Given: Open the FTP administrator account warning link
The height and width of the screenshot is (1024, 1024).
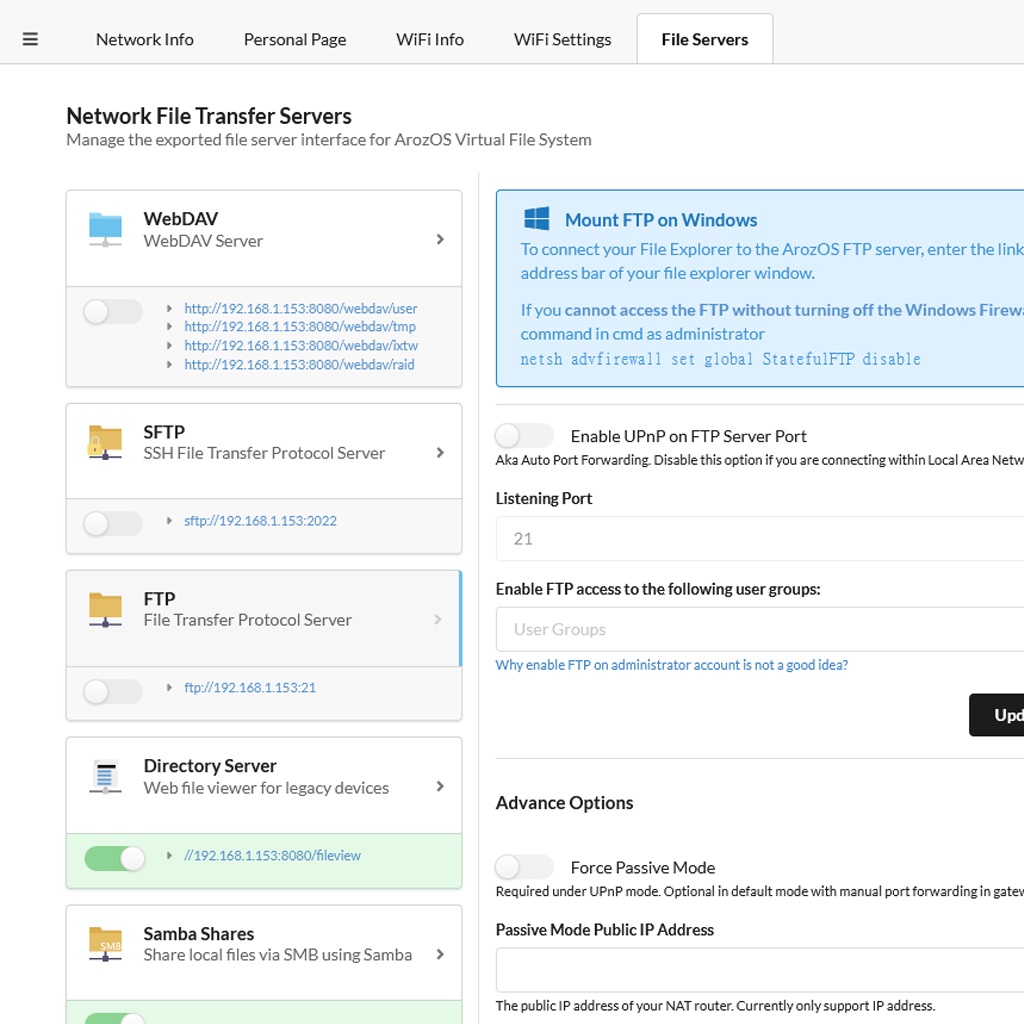Looking at the screenshot, I should pos(671,665).
